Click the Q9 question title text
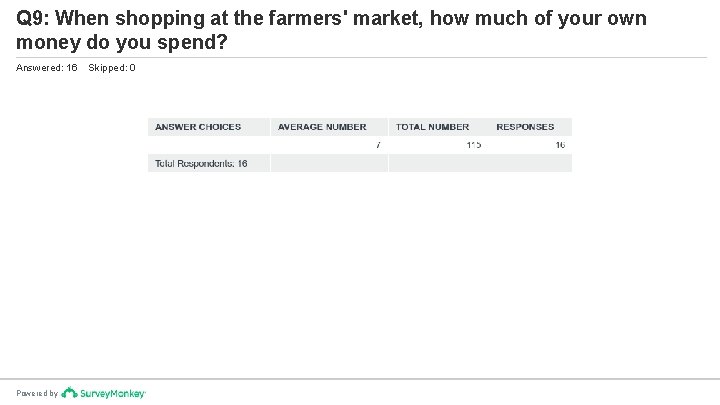Viewport: 720px width, 405px height. pos(330,19)
